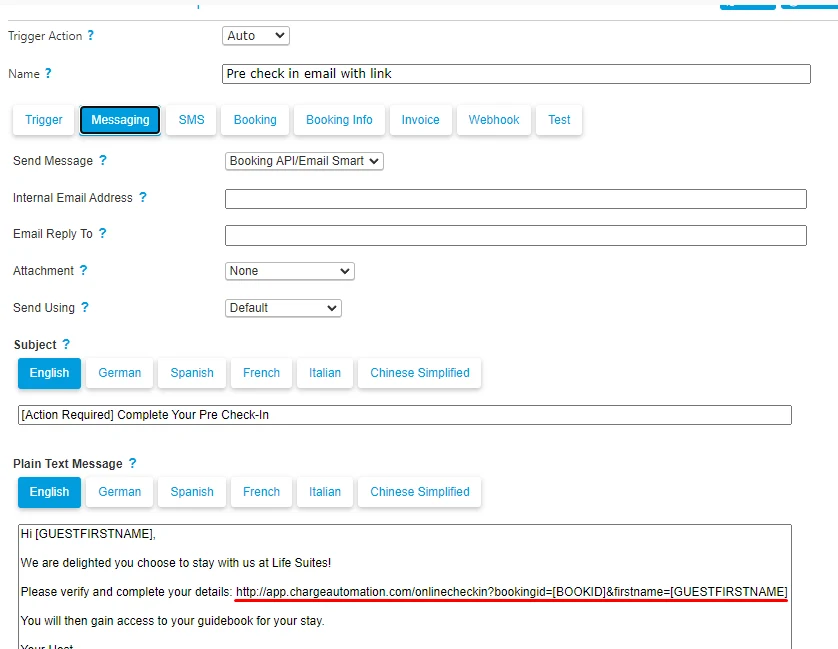Switch to the Trigger tab

(44, 120)
